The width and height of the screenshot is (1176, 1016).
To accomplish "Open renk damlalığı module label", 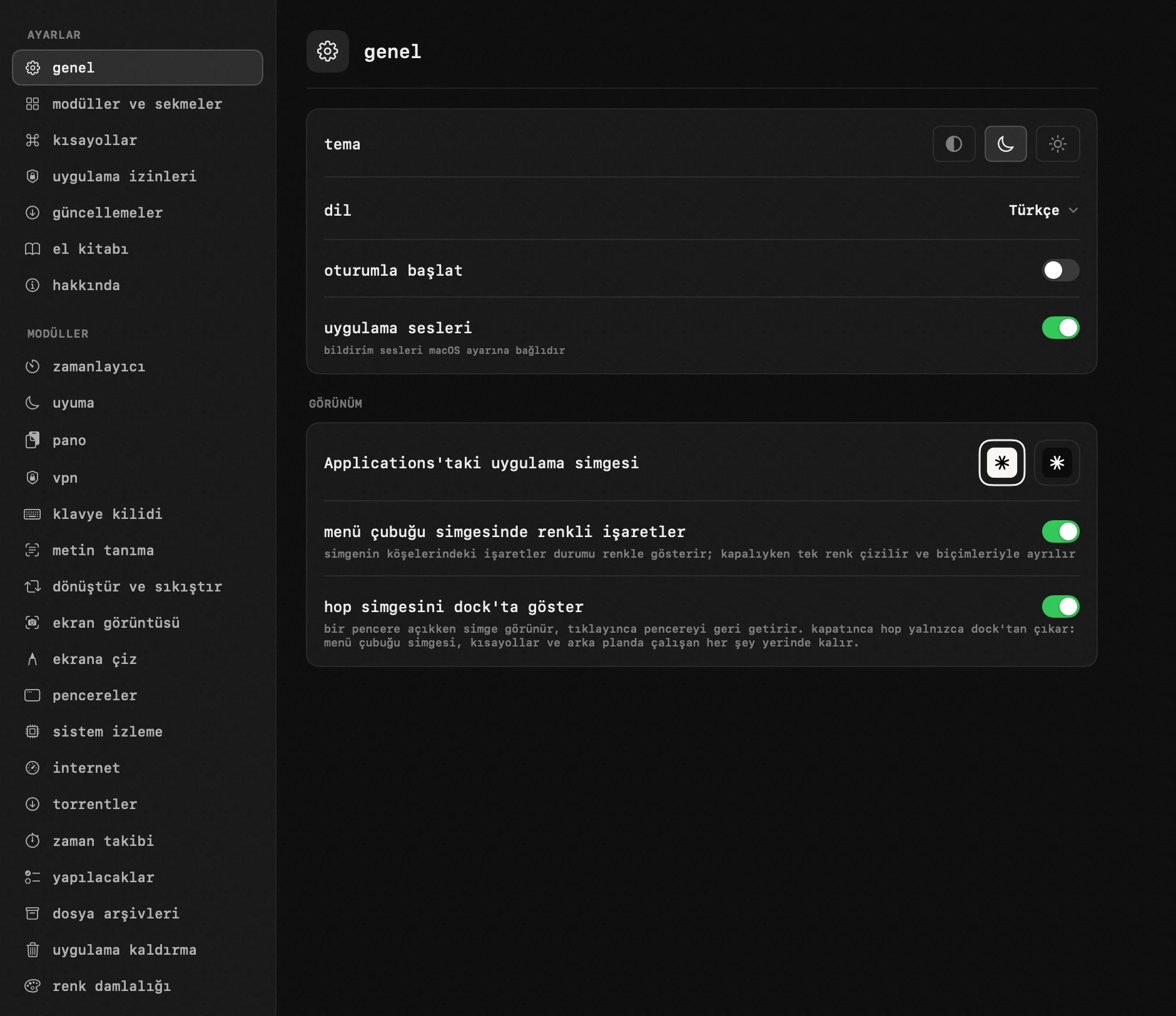I will pos(112,987).
